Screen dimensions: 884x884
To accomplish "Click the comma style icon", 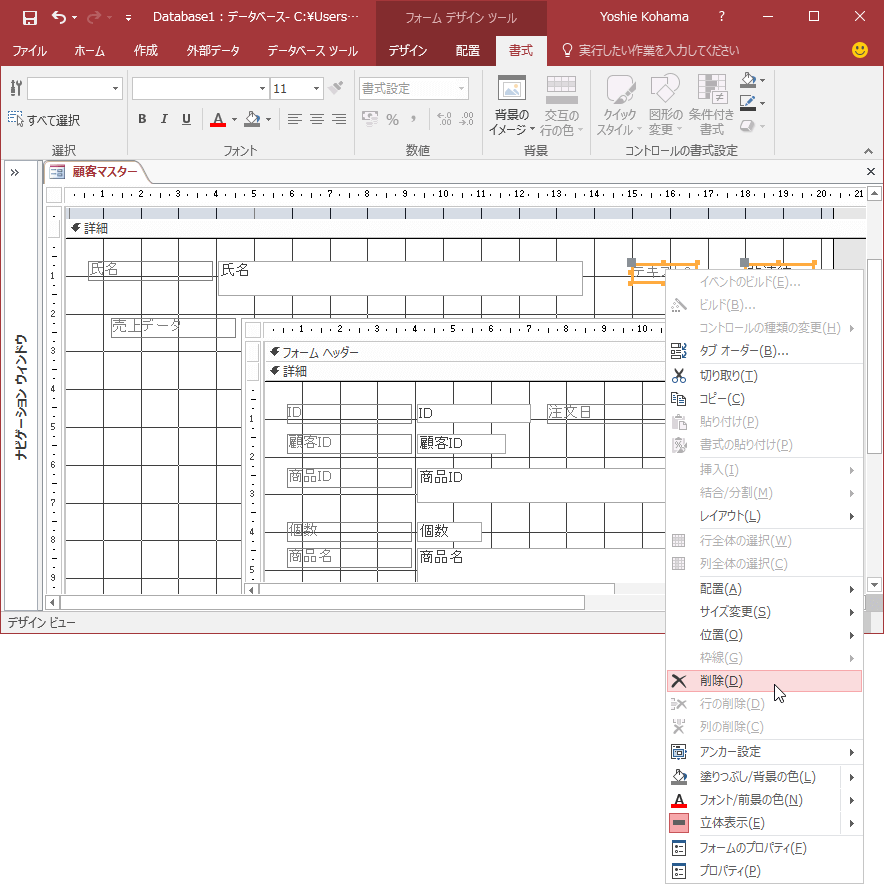I will (414, 119).
